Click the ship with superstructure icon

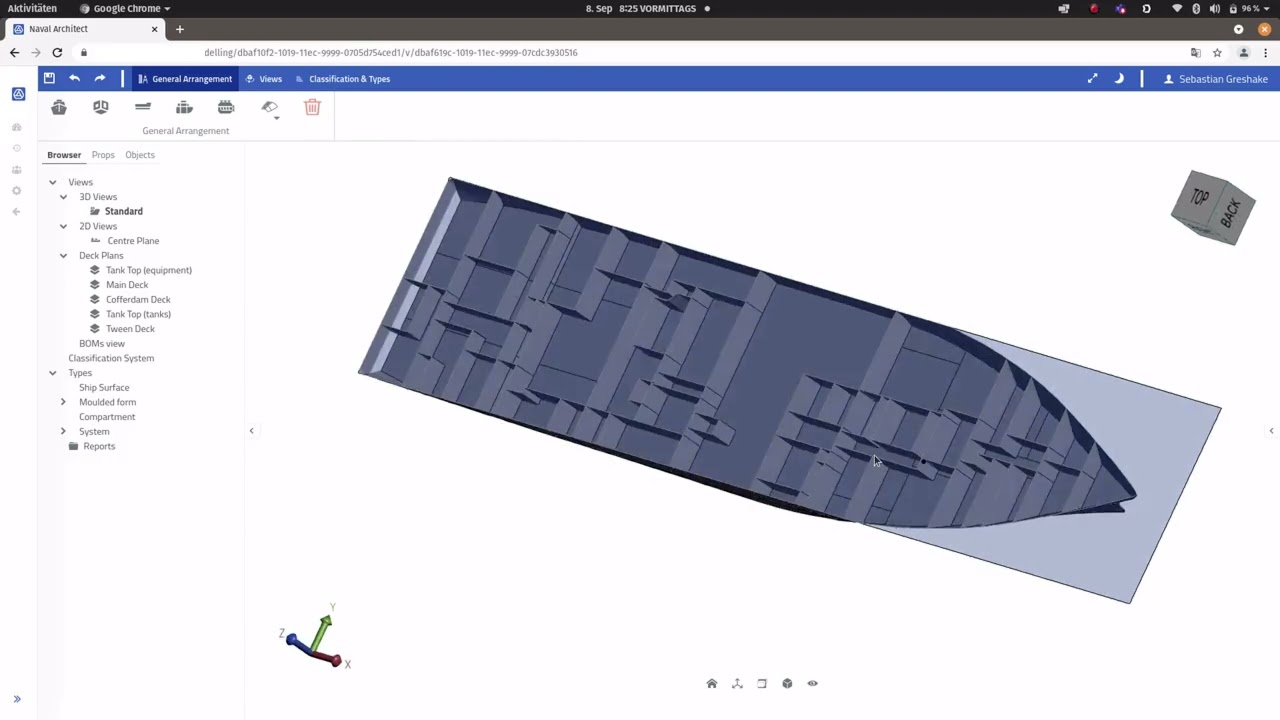[x=184, y=107]
